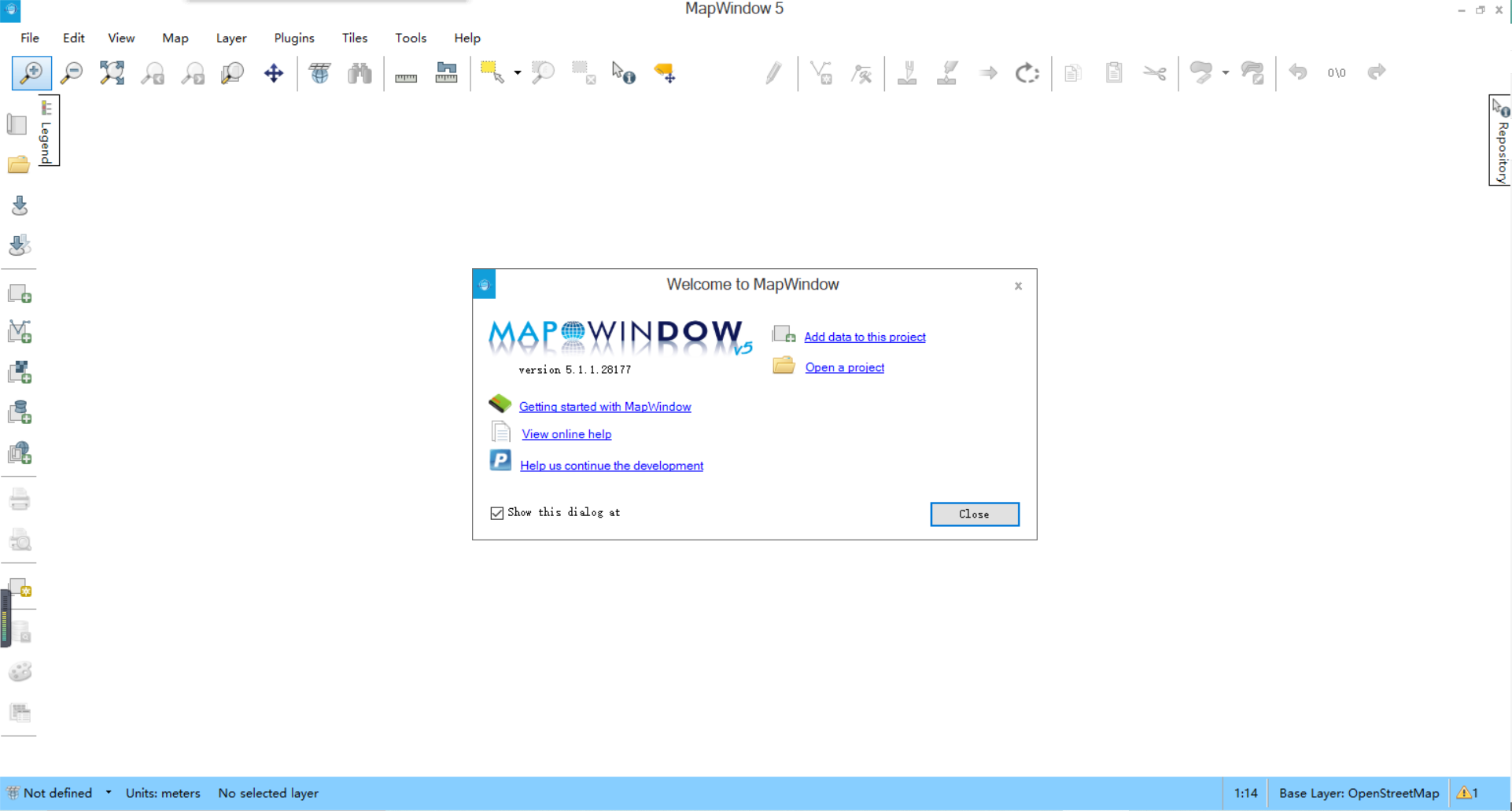Click Add raster layer icon in sidebar
The image size is (1512, 811).
pyautogui.click(x=20, y=372)
